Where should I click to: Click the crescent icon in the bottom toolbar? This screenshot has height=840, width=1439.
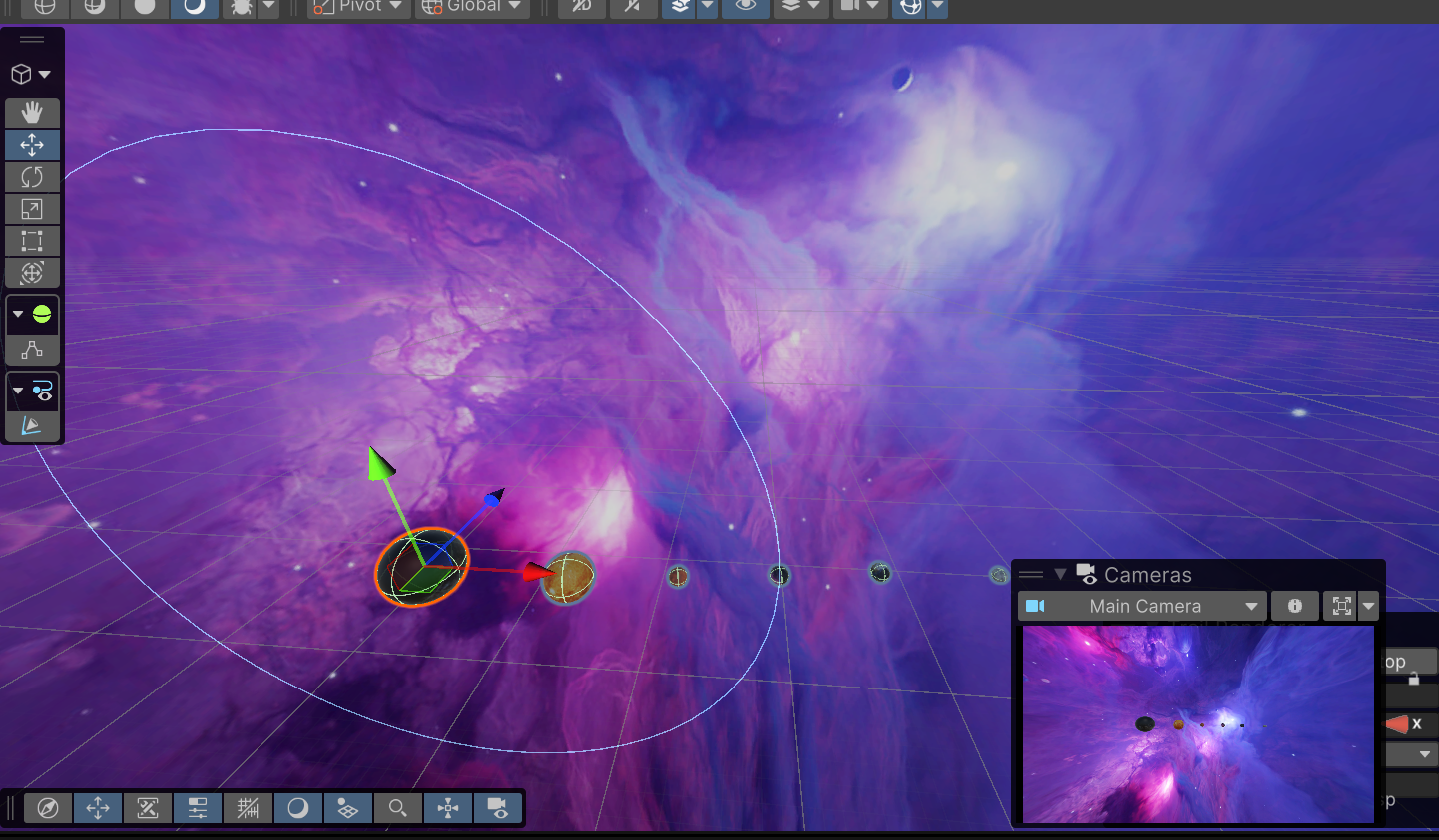pos(297,808)
